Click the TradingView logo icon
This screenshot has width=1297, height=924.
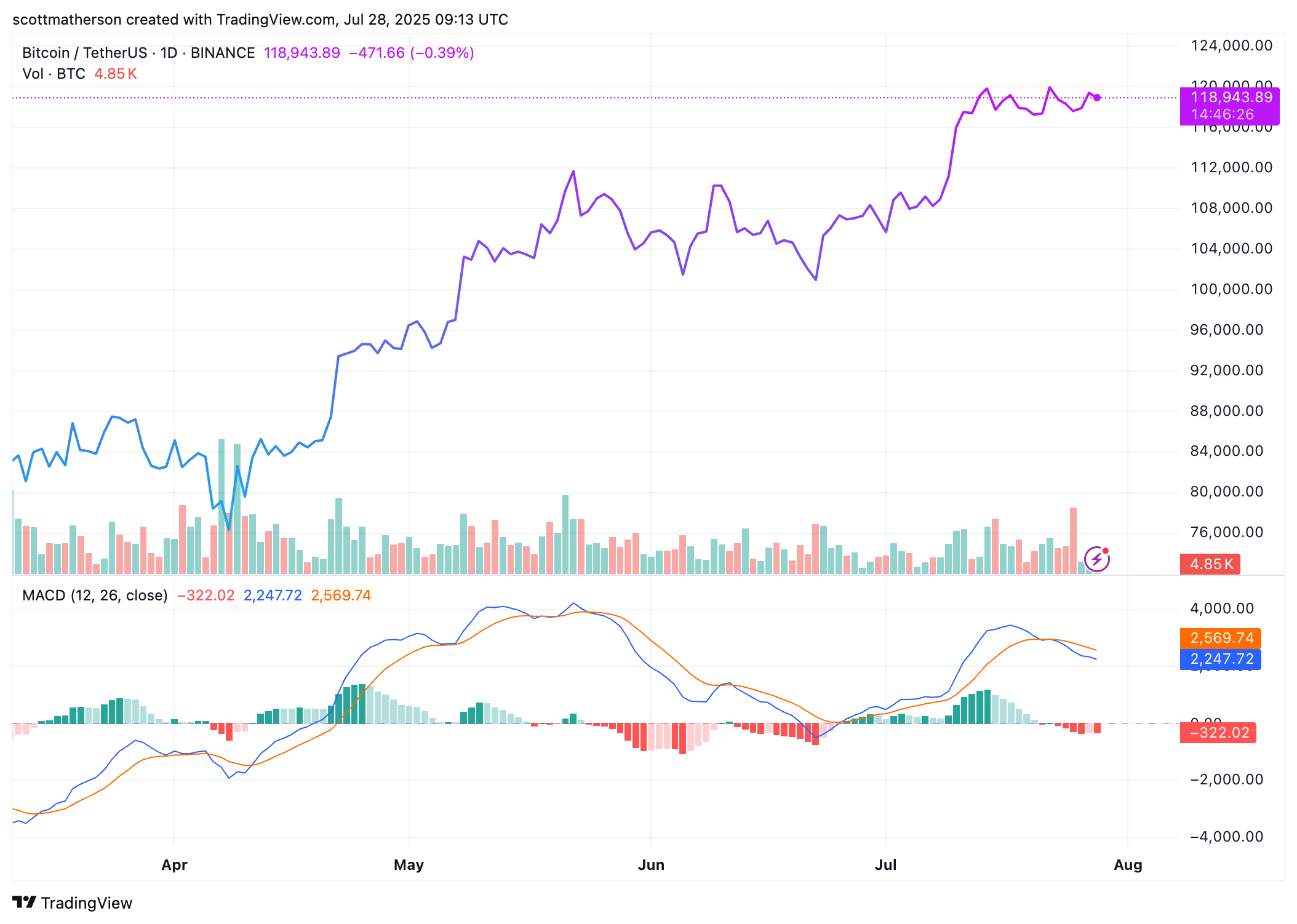point(25,902)
